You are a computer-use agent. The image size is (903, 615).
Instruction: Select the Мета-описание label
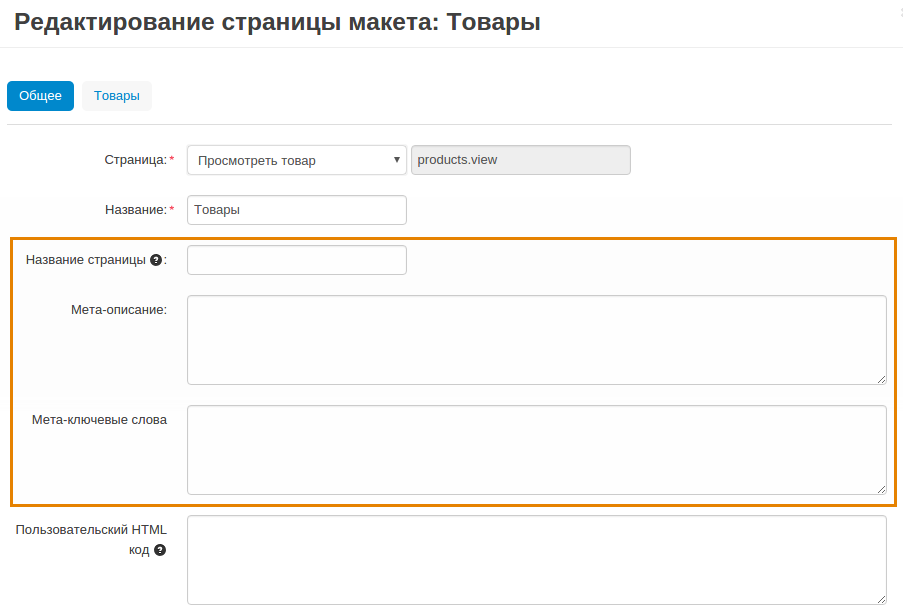(118, 310)
